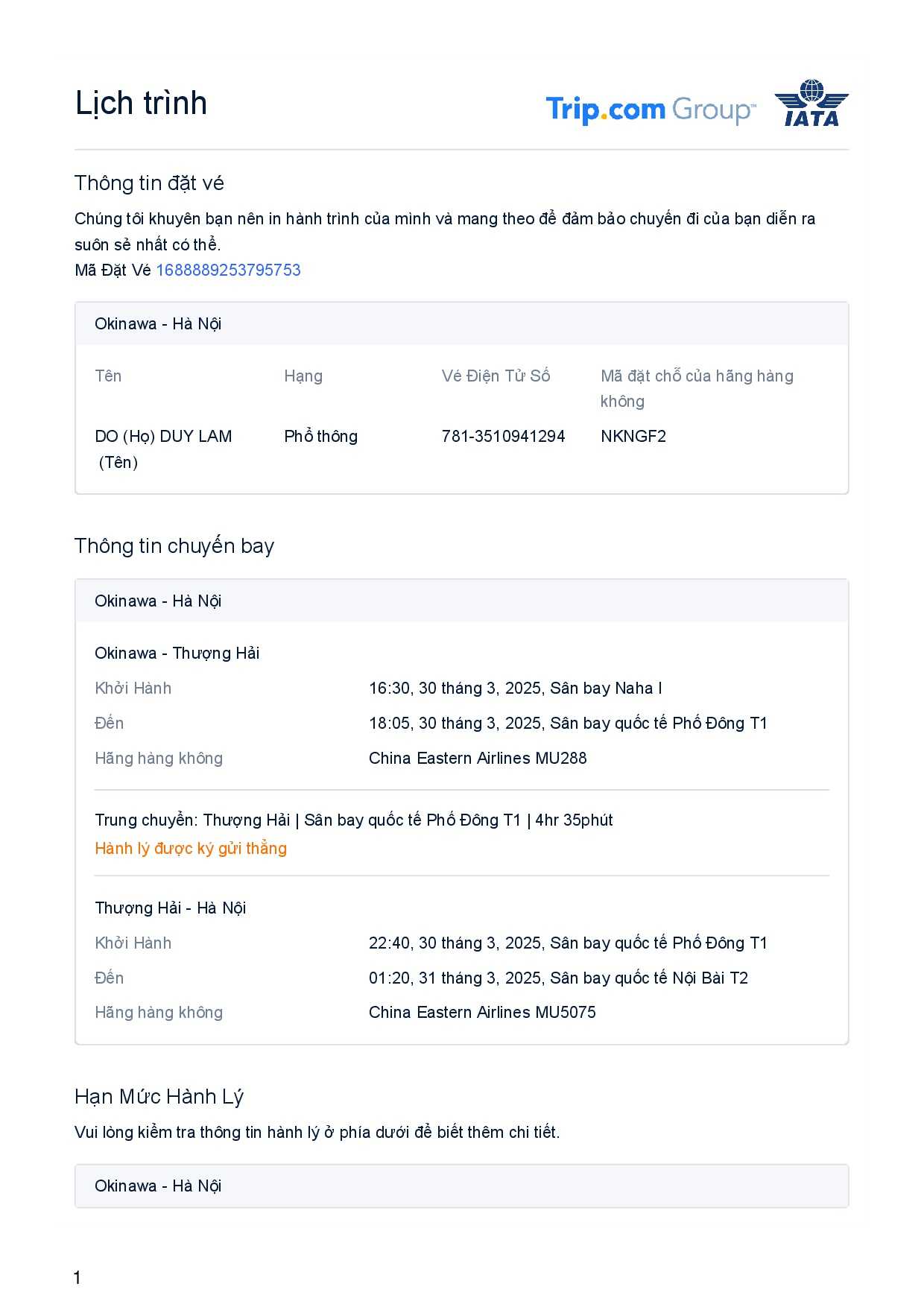This screenshot has width=924, height=1307.
Task: Click the Lịch trình page title
Action: (x=141, y=103)
